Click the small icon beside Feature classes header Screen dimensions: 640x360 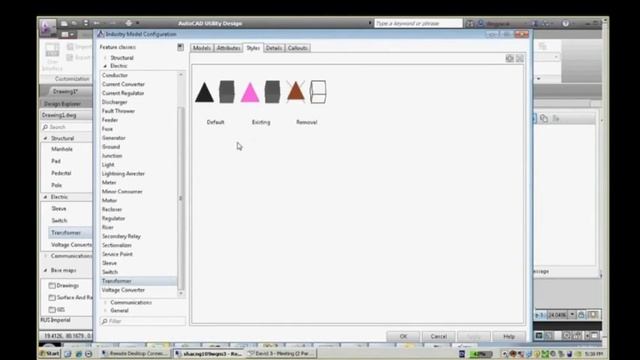pyautogui.click(x=180, y=47)
